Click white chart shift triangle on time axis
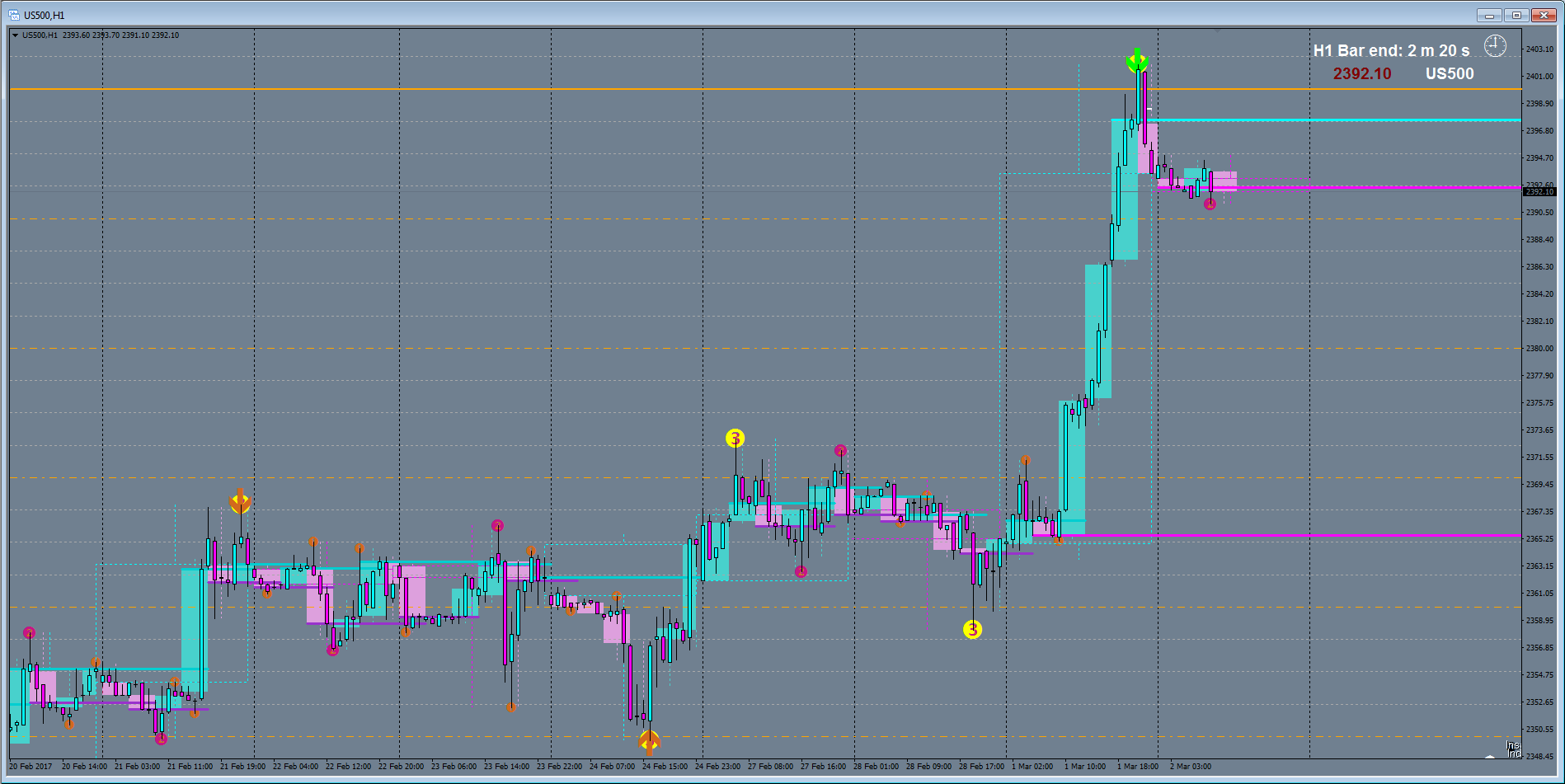This screenshot has height=784, width=1565. tap(1489, 757)
